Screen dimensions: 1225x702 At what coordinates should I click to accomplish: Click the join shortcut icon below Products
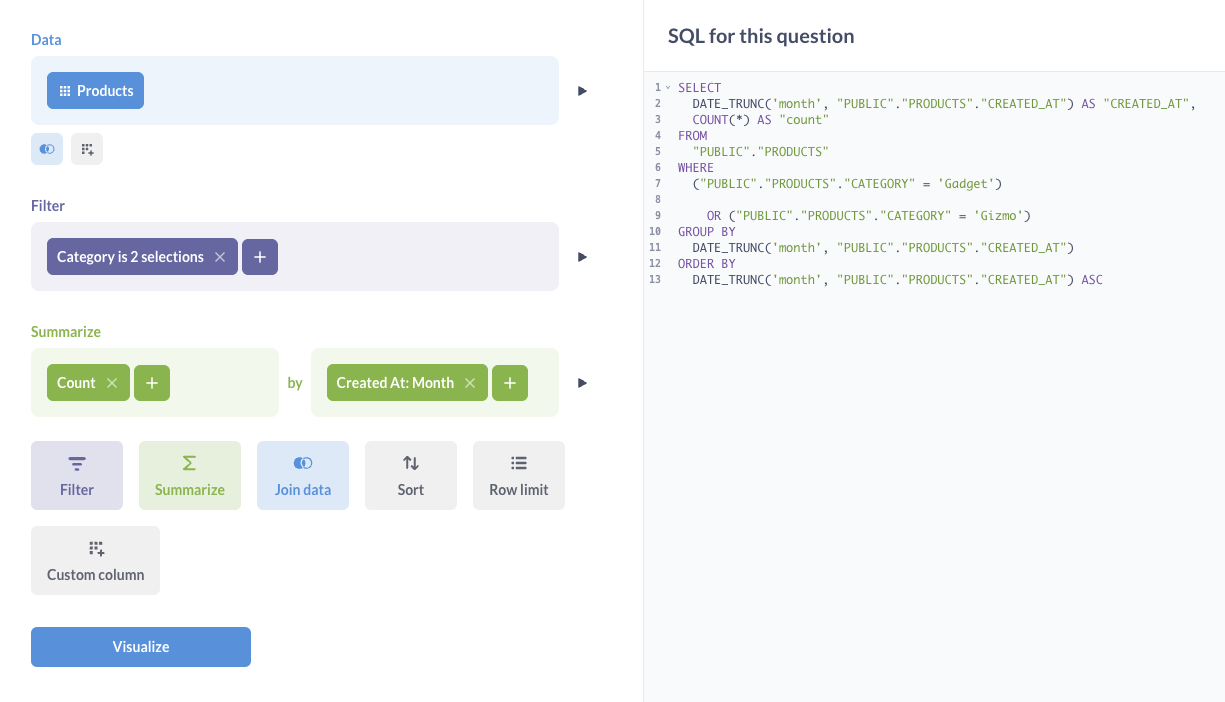pyautogui.click(x=46, y=148)
